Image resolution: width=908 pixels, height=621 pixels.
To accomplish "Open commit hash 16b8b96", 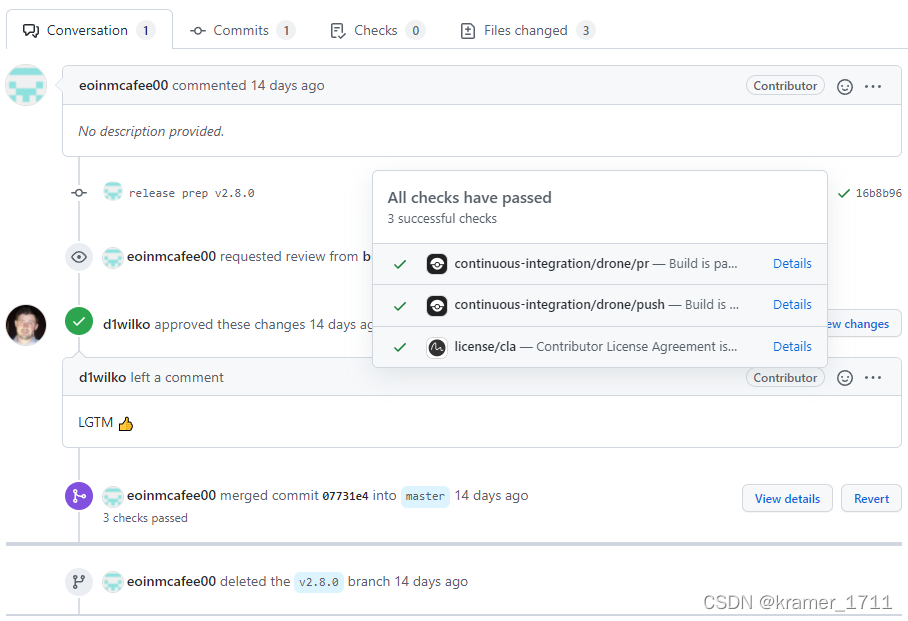I will click(878, 193).
